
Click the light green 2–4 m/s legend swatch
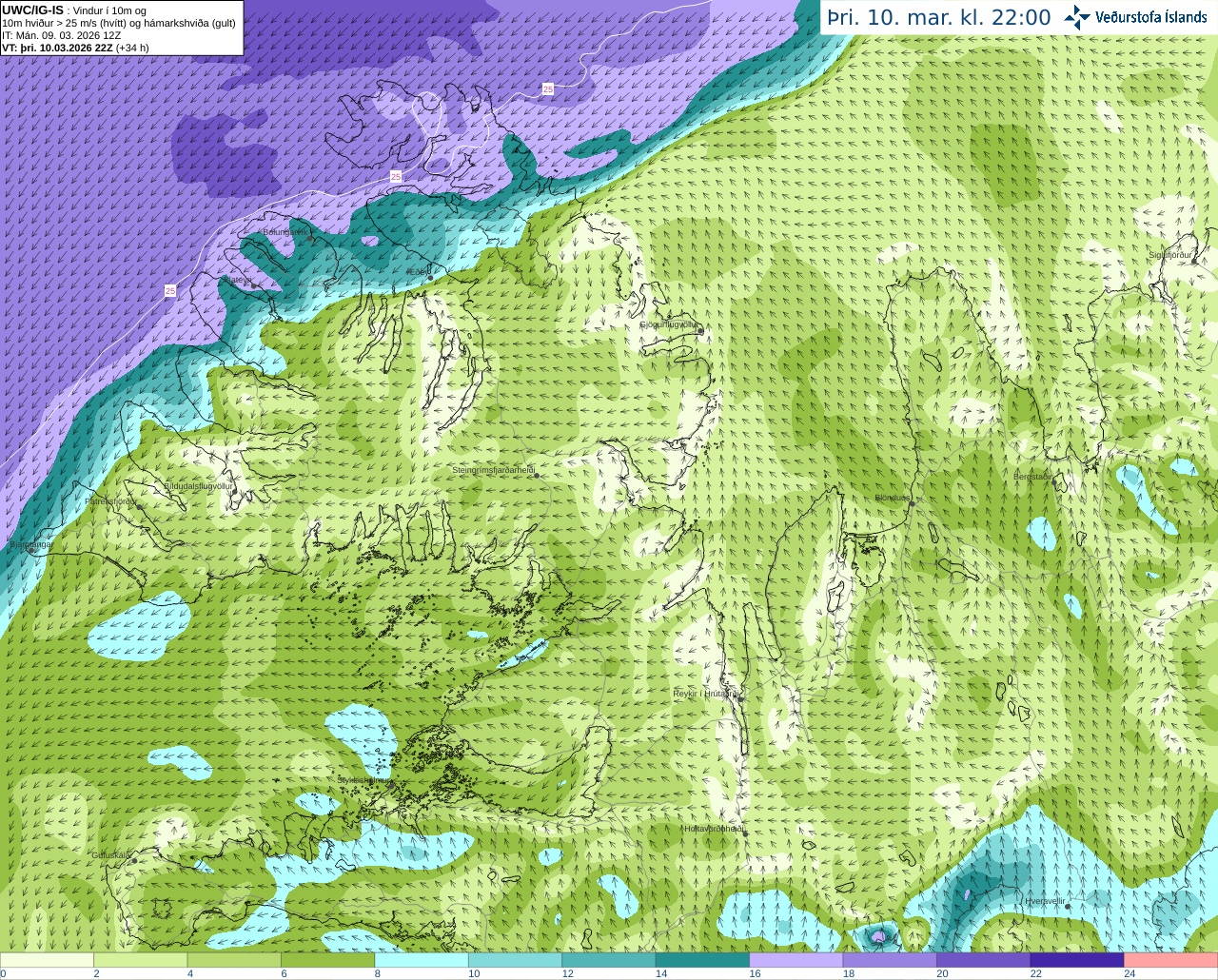(x=141, y=960)
